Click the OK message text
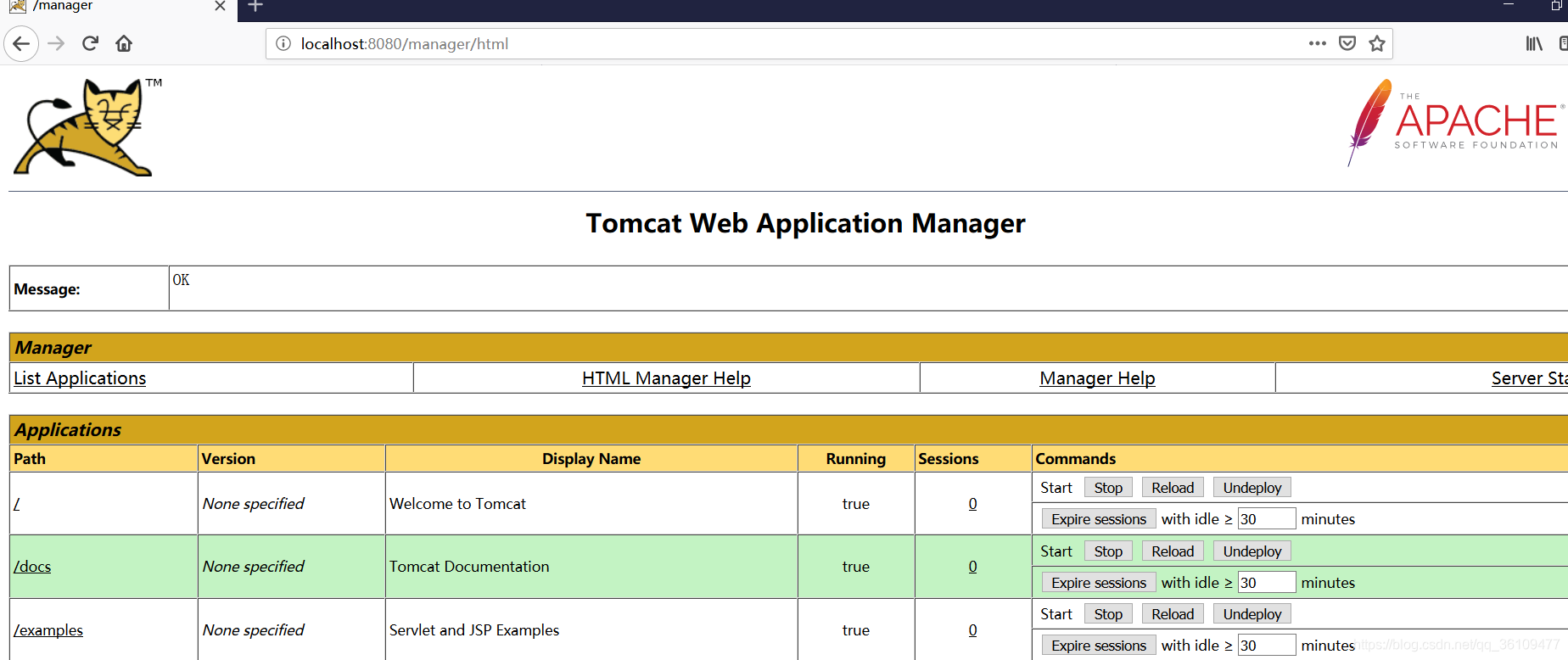 click(x=181, y=280)
